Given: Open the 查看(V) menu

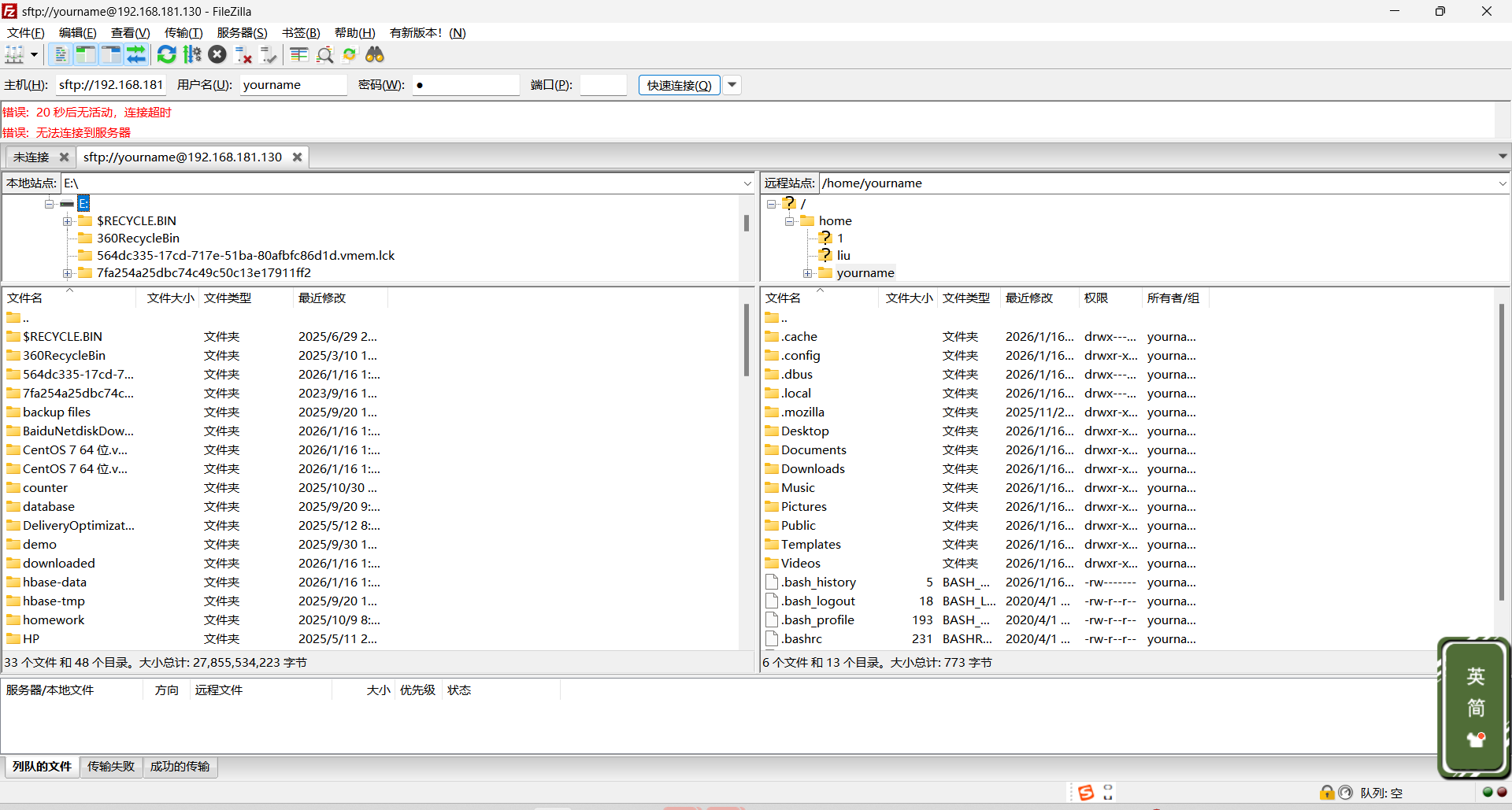Looking at the screenshot, I should coord(130,32).
